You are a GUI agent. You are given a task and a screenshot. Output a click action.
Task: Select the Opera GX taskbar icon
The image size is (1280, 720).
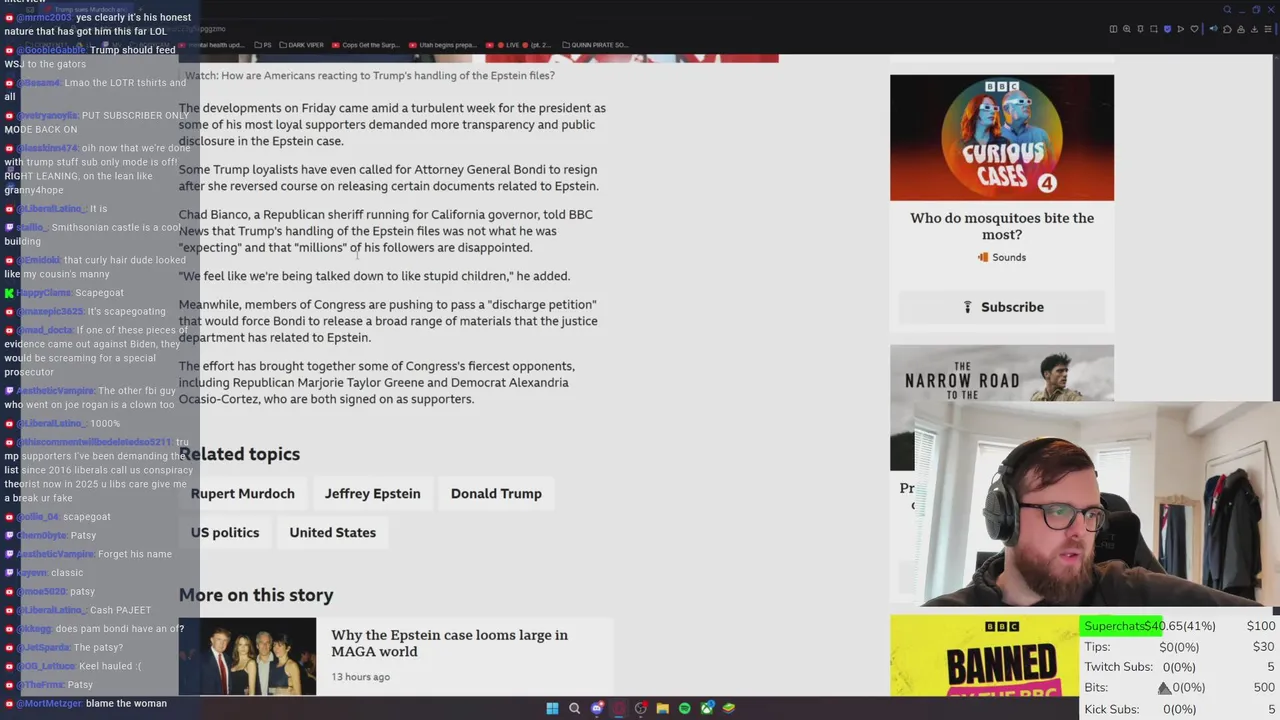[x=619, y=708]
